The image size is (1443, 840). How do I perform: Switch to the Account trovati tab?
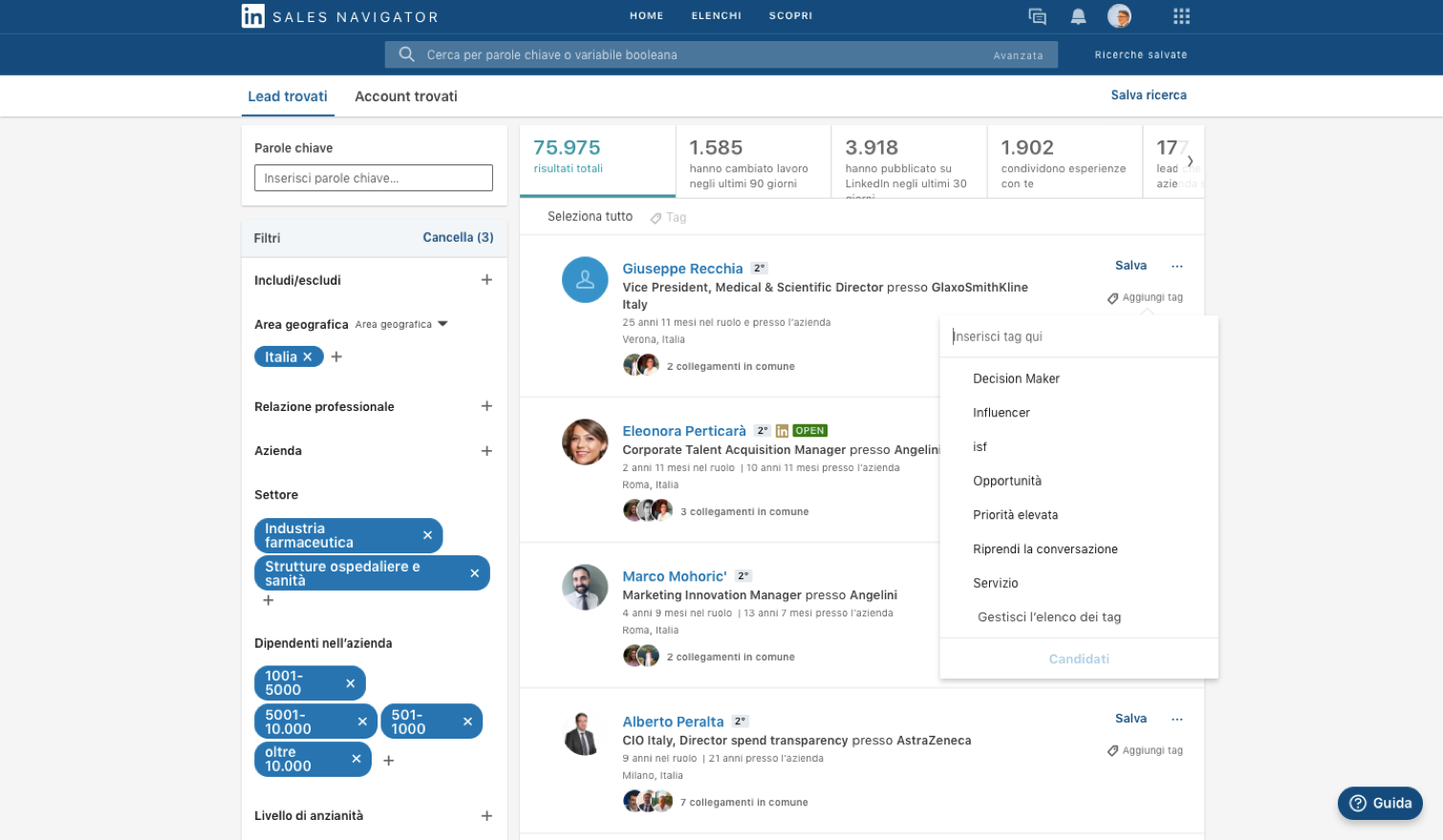406,97
